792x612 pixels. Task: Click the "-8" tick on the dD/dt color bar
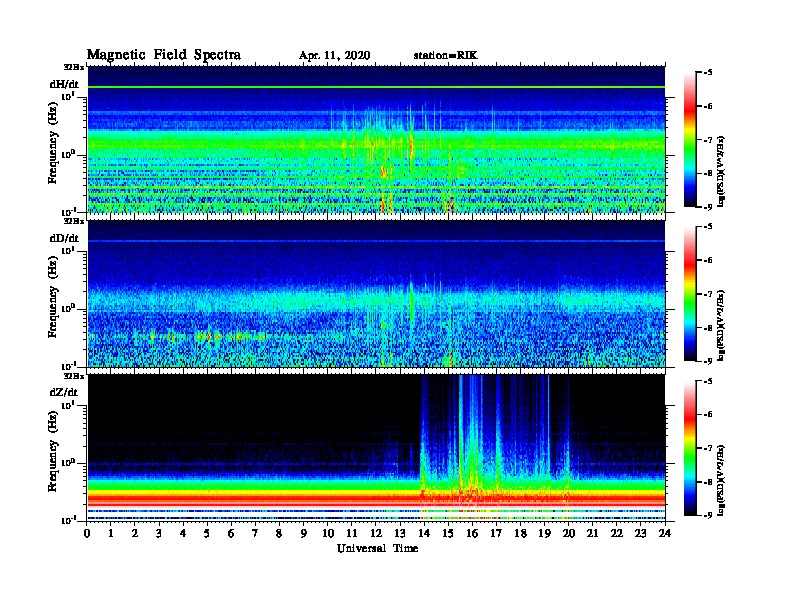708,328
